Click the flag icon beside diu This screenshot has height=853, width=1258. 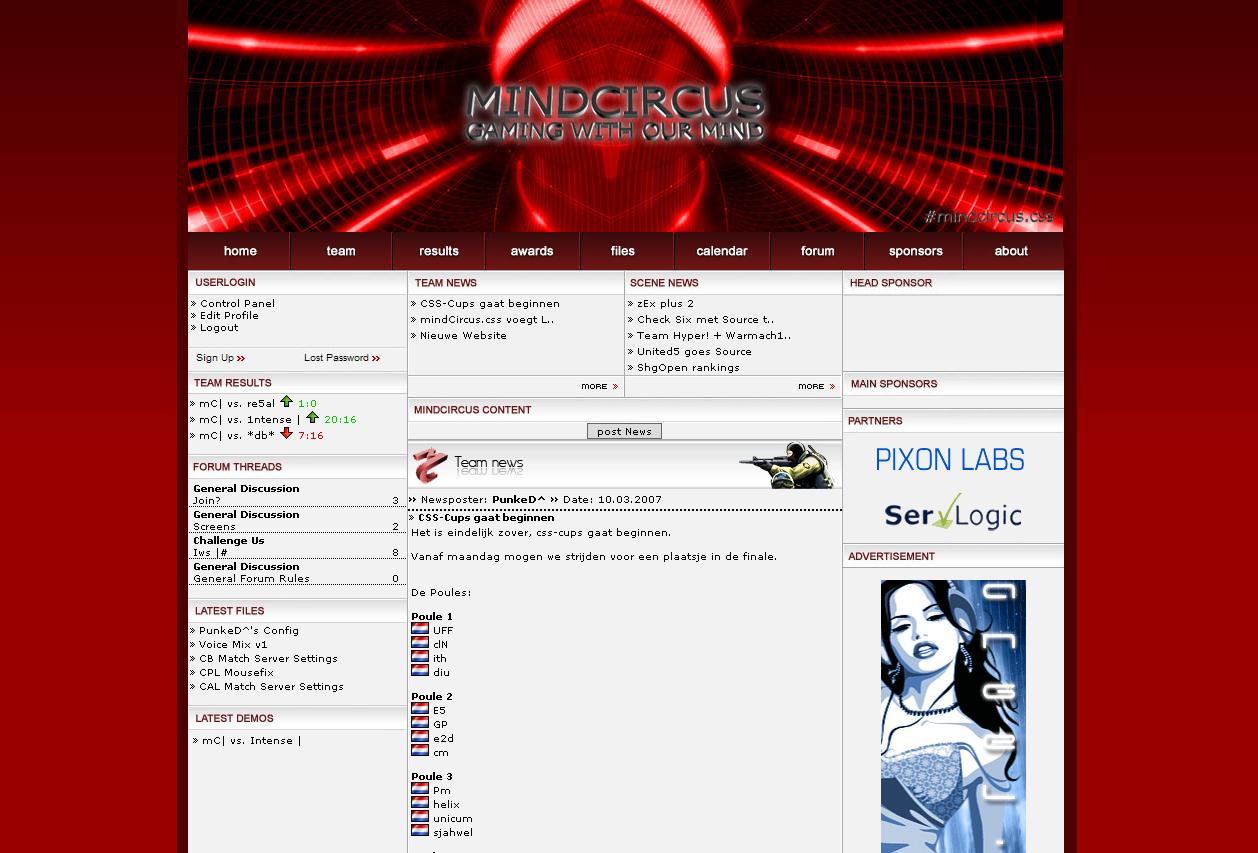tap(420, 671)
